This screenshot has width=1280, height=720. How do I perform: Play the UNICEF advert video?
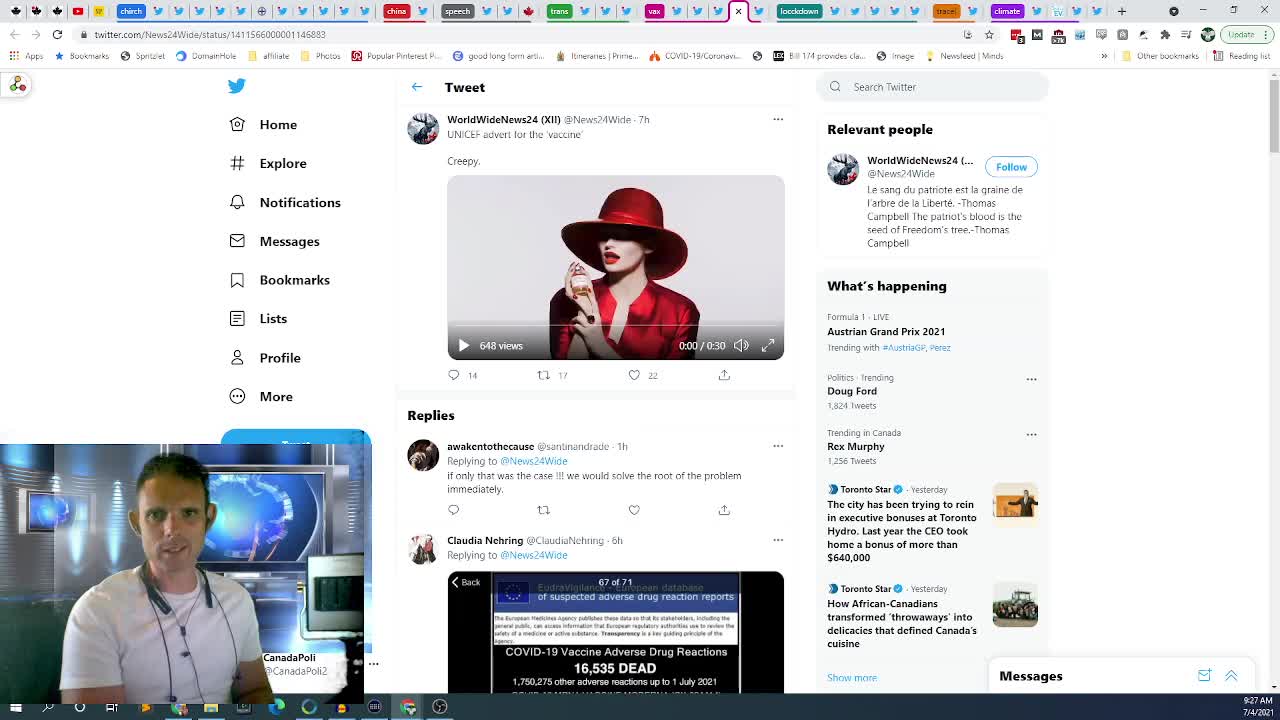pos(464,345)
